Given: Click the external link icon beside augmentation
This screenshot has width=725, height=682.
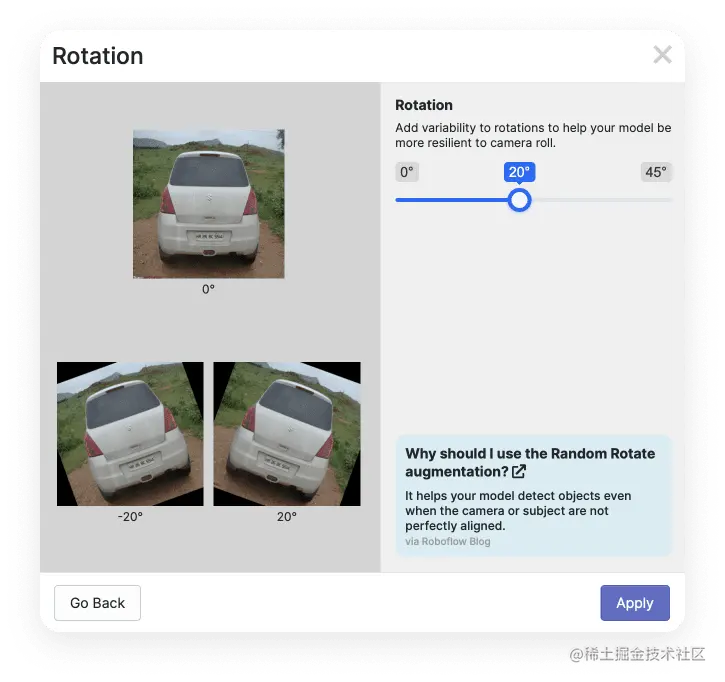Looking at the screenshot, I should click(519, 472).
